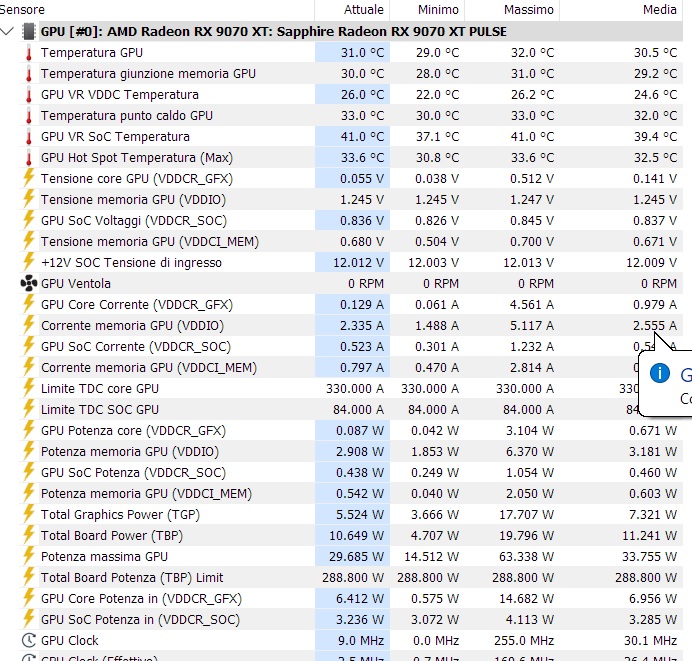Click the 5.117 A maximum VDDIO current
Image resolution: width=692 pixels, height=661 pixels.
(532, 325)
